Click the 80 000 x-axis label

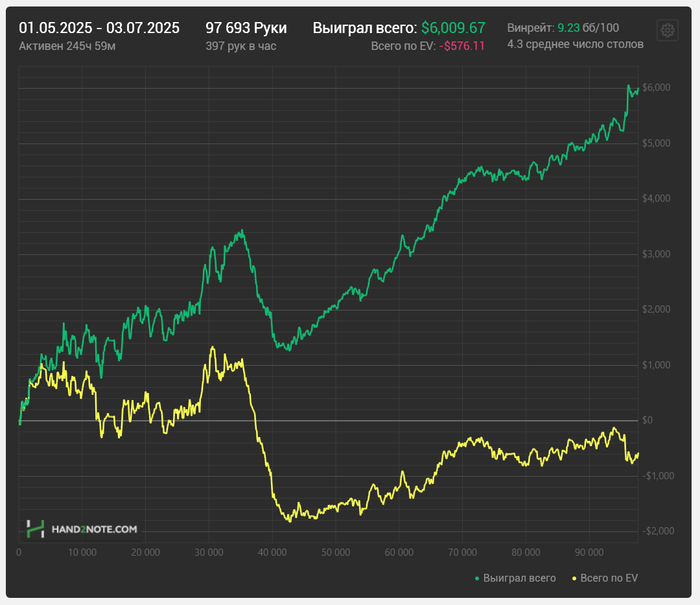(526, 553)
